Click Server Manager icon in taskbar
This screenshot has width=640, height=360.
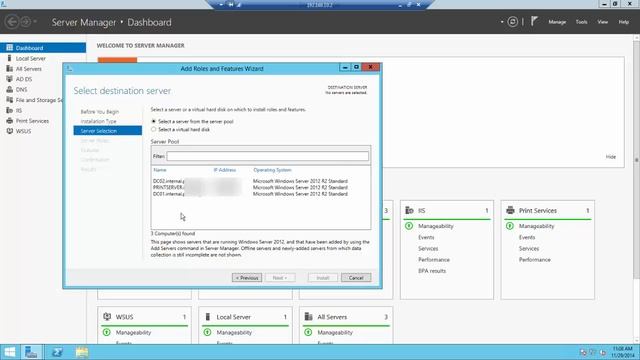point(31,352)
